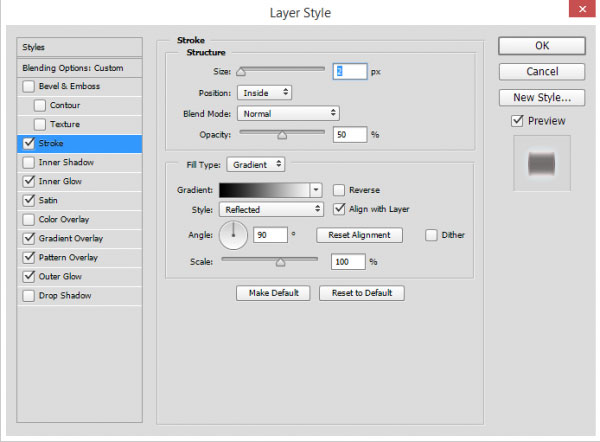
Task: Click the Opacity percentage input field
Action: coord(349,134)
